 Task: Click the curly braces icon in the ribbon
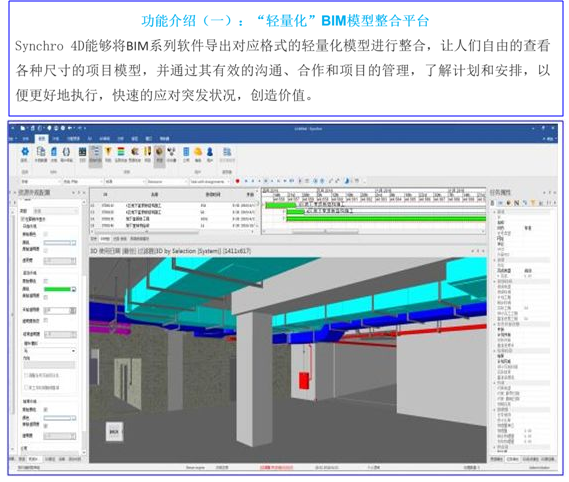pos(66,152)
